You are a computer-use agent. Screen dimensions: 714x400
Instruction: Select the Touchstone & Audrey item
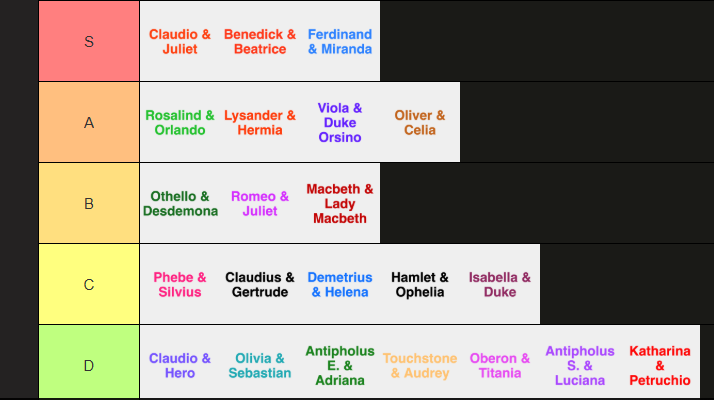(x=420, y=366)
